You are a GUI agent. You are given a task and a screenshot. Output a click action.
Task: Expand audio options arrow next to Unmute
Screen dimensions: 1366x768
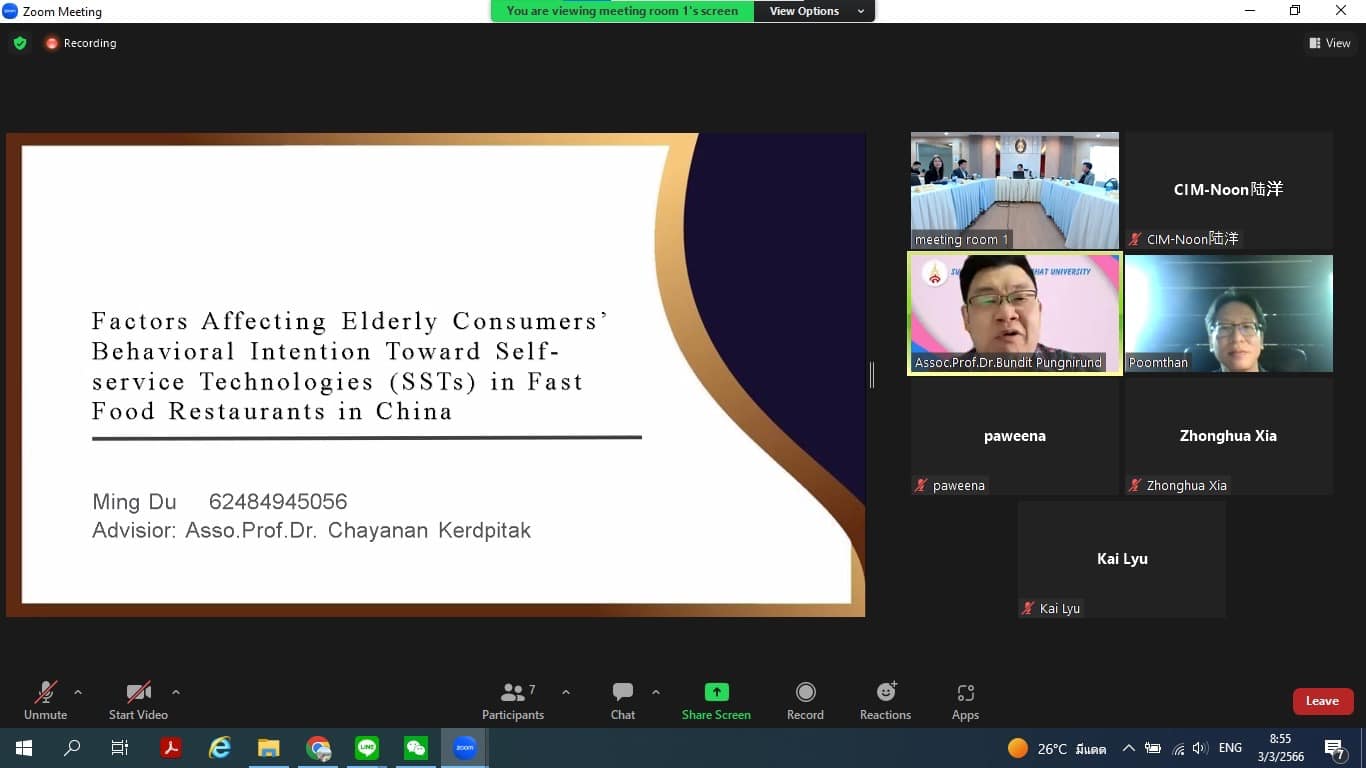pyautogui.click(x=78, y=692)
